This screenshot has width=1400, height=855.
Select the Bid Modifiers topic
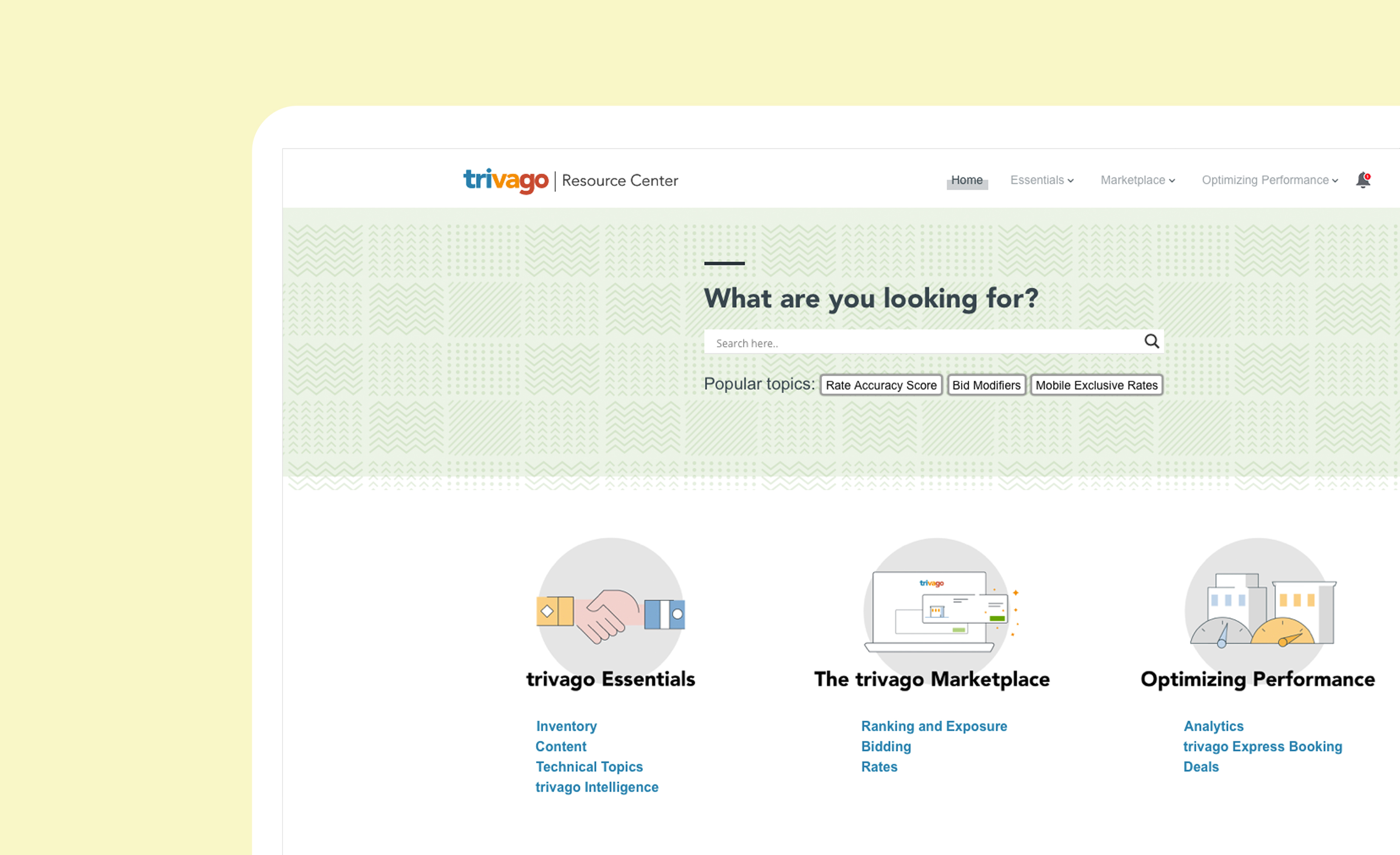[986, 385]
